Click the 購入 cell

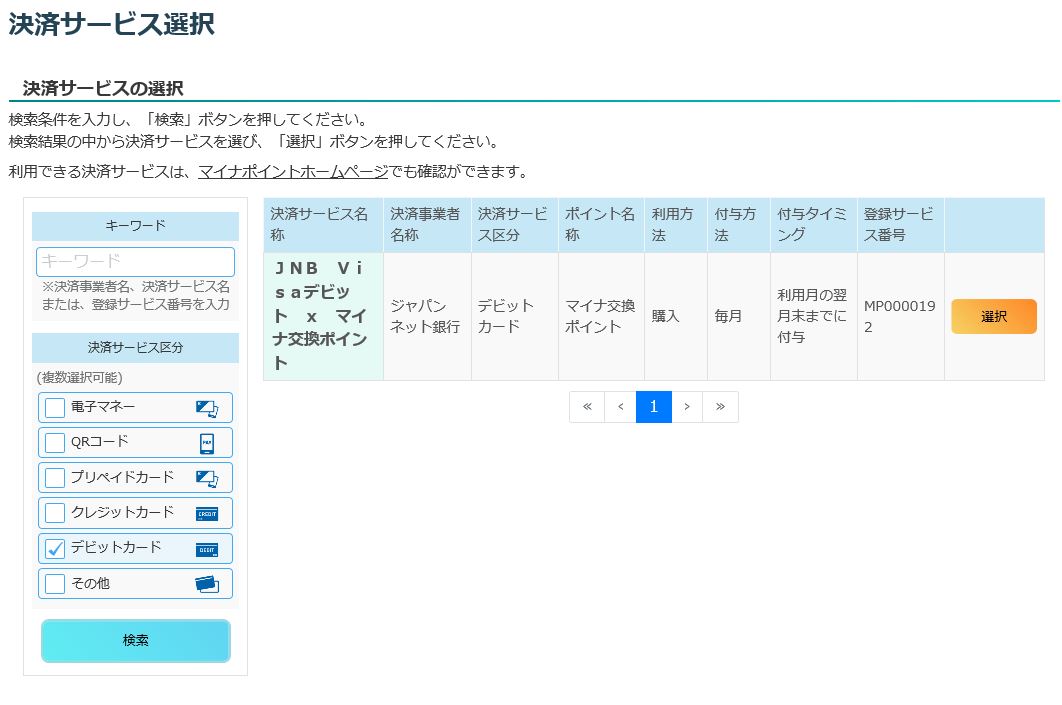click(676, 316)
